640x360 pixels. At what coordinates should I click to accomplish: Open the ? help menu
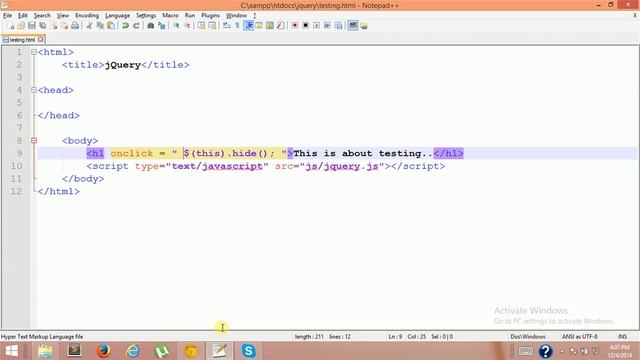[x=254, y=16]
